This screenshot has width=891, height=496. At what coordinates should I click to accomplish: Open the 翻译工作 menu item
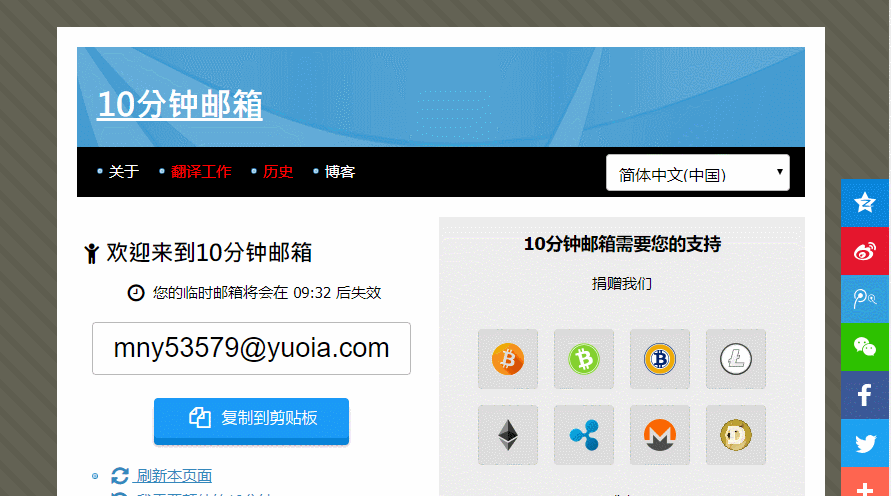201,172
